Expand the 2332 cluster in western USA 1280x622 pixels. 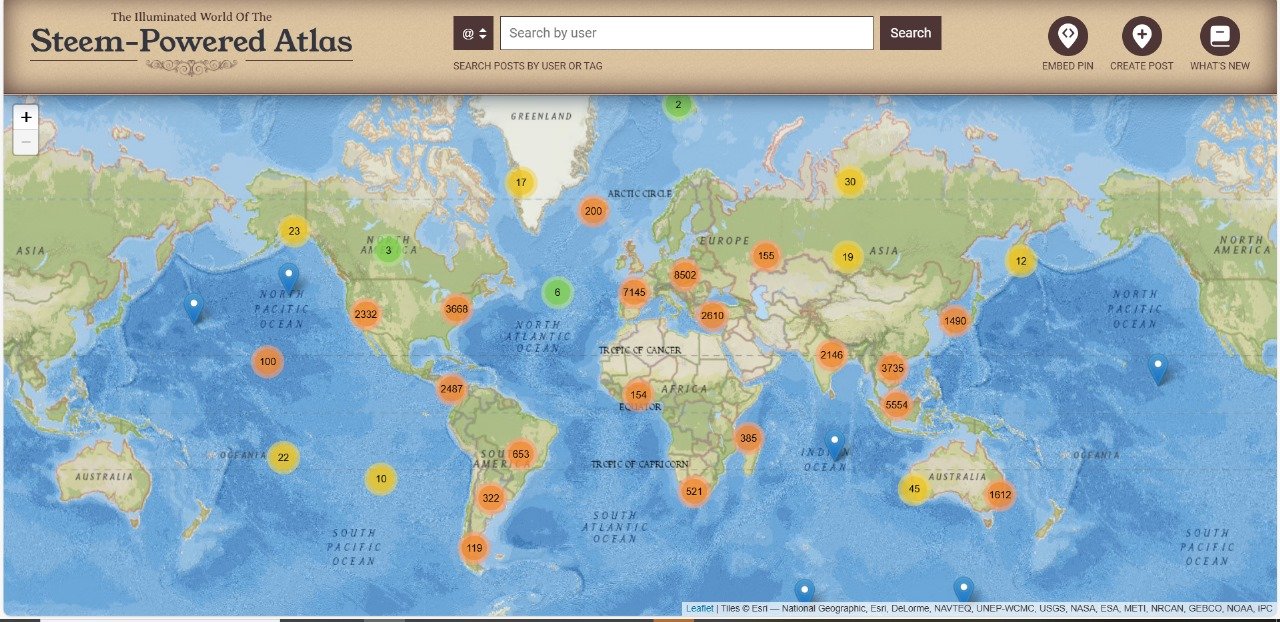click(x=366, y=314)
